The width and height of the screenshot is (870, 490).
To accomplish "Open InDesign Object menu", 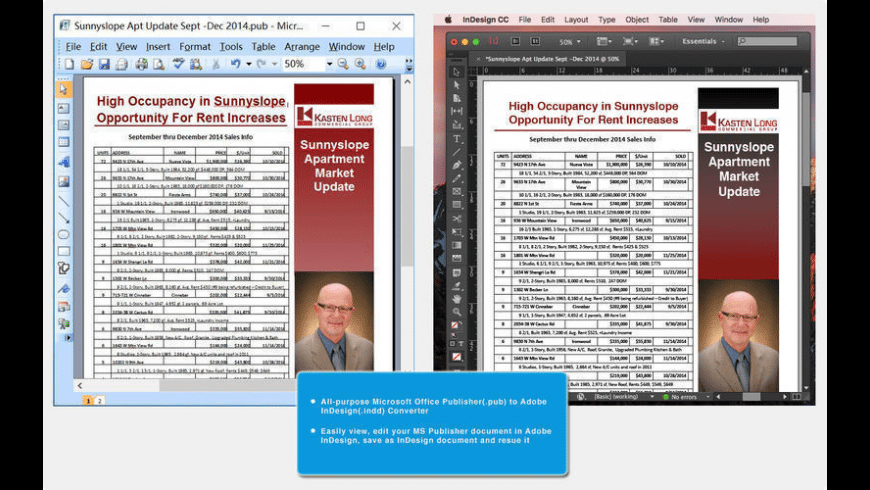I will click(x=637, y=19).
